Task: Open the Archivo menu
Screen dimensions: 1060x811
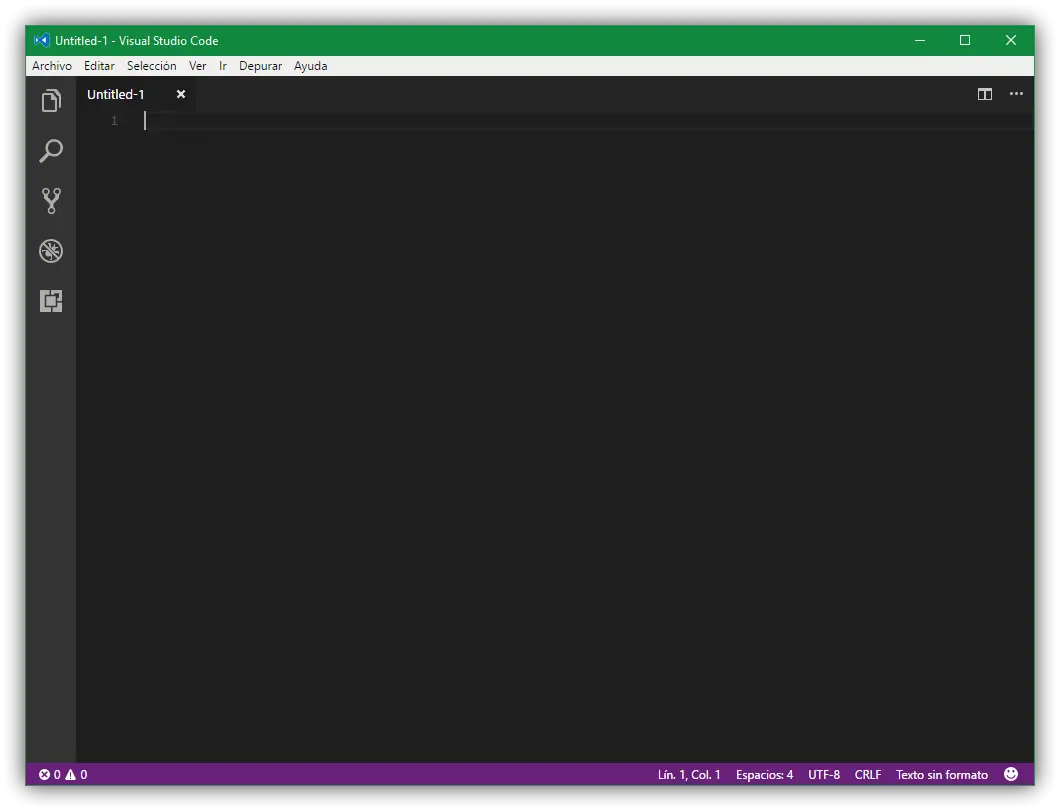Action: pyautogui.click(x=51, y=66)
